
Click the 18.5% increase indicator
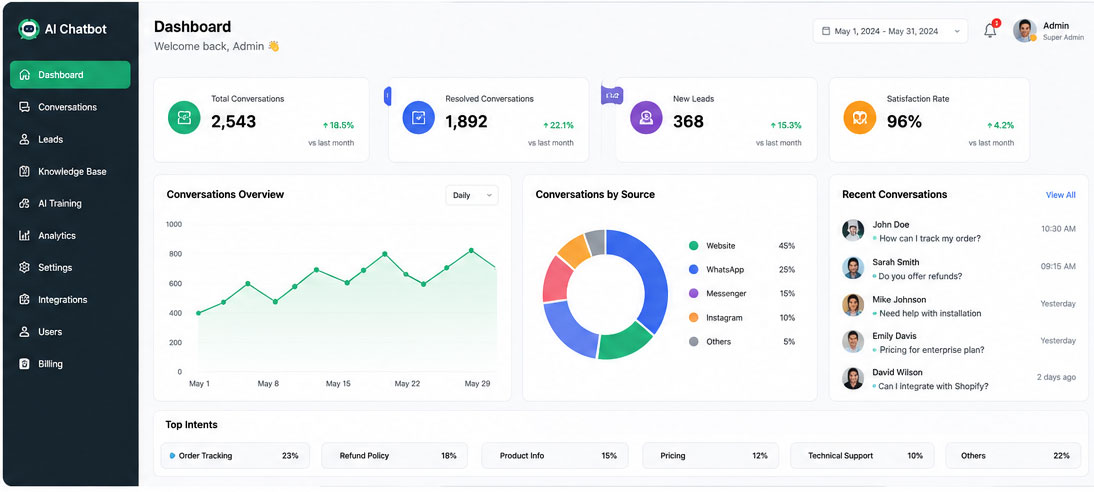(x=338, y=126)
